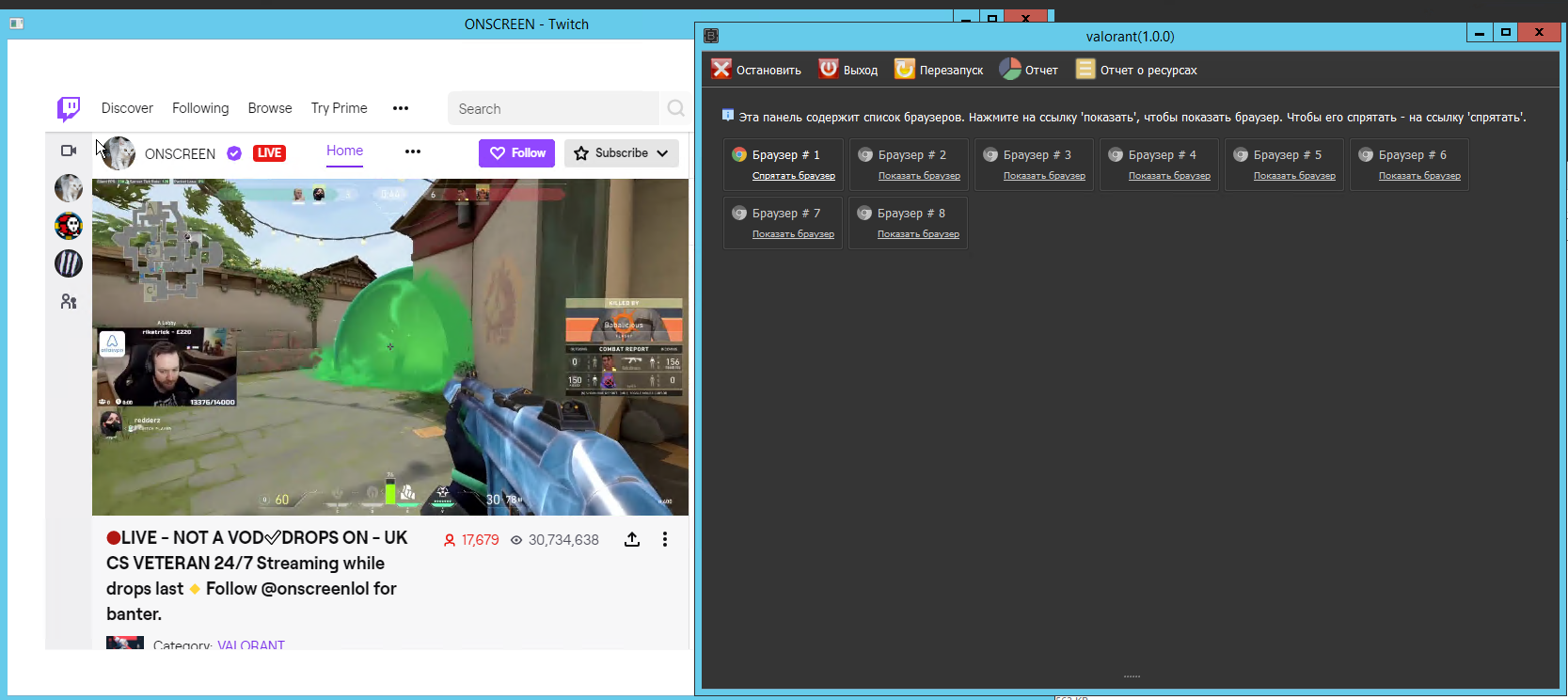Click the grey icon for Браузер # 4
The image size is (1568, 700).
click(1115, 154)
